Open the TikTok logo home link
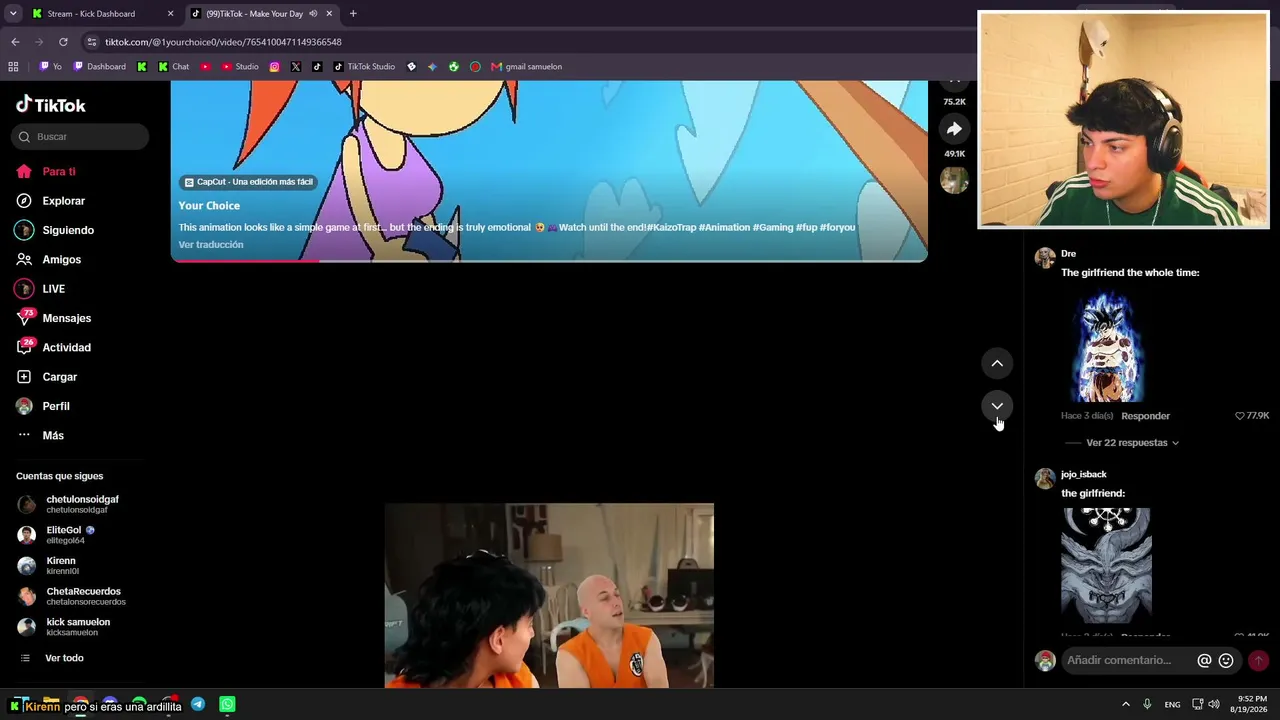 (51, 105)
